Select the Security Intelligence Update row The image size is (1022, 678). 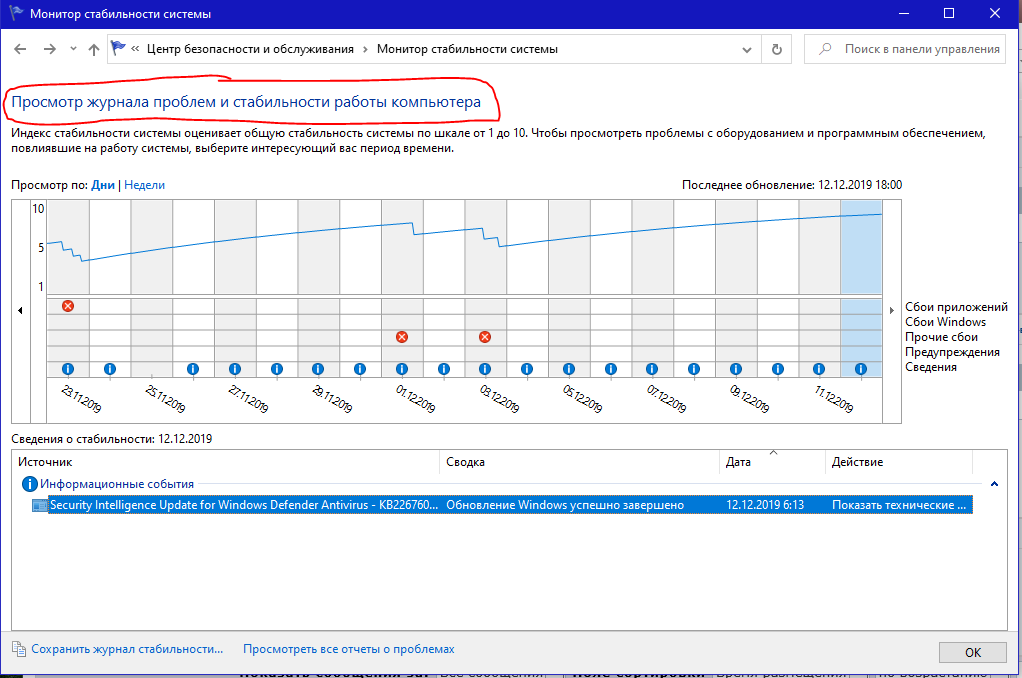[x=502, y=505]
